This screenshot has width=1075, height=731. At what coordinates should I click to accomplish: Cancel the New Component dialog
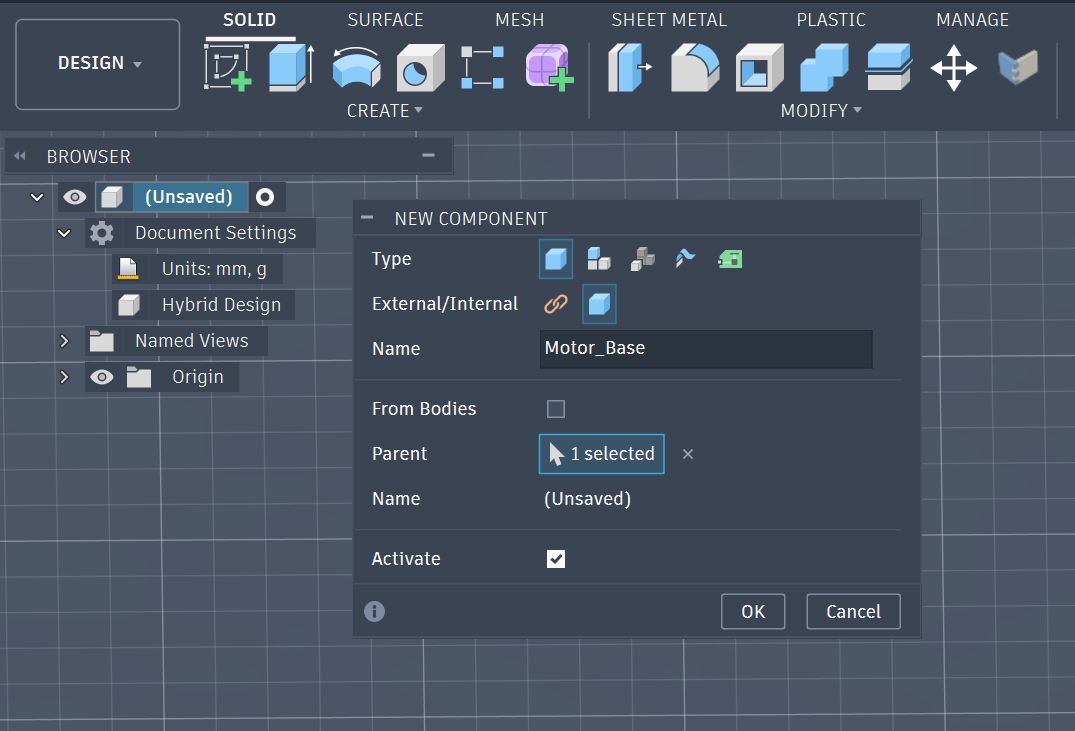tap(853, 611)
